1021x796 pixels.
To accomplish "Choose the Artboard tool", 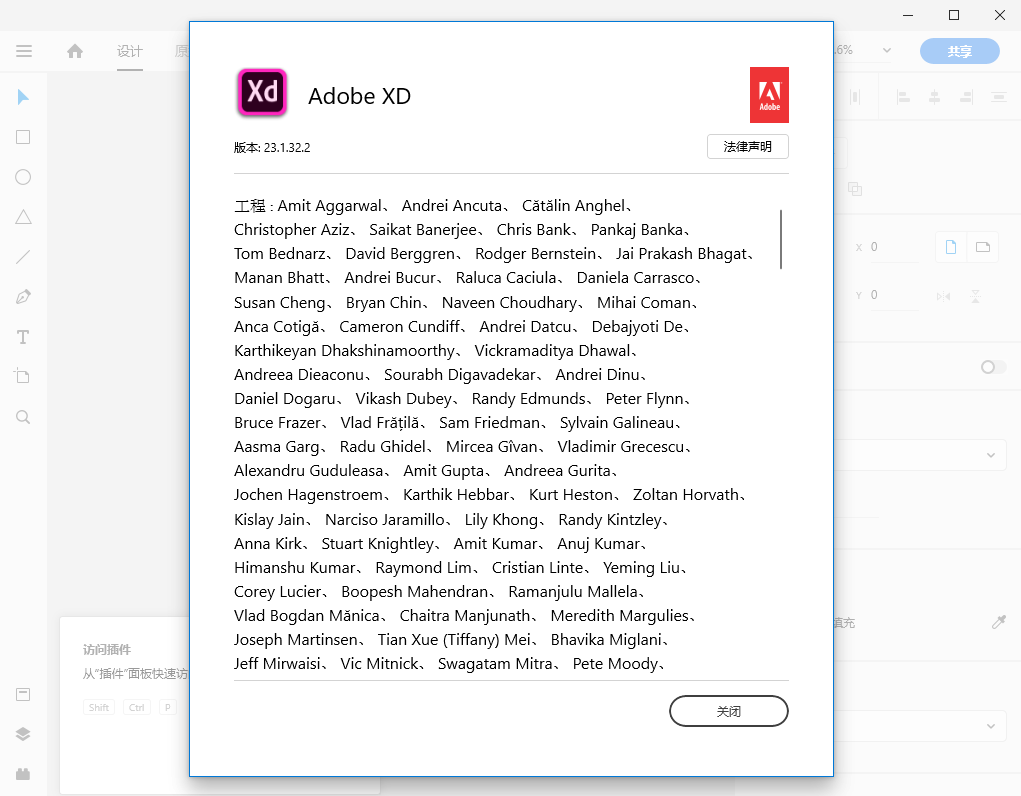I will [x=23, y=376].
